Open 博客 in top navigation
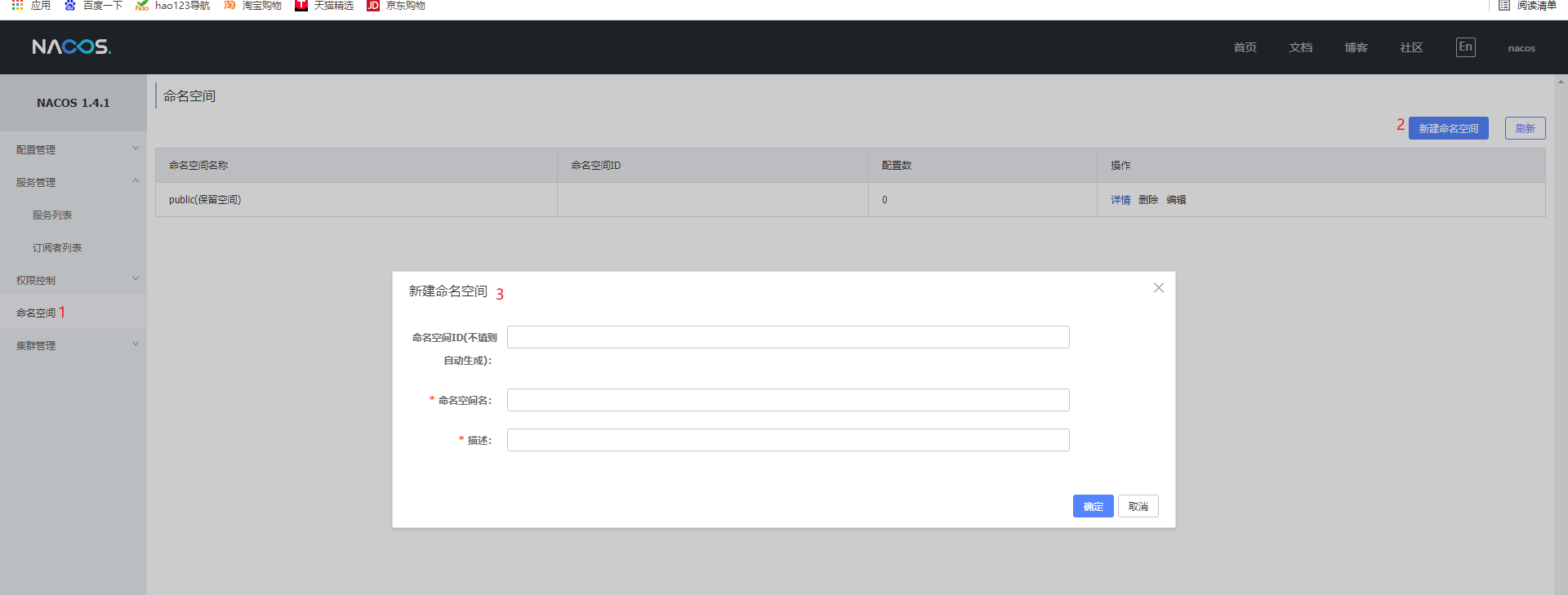 pyautogui.click(x=1356, y=47)
